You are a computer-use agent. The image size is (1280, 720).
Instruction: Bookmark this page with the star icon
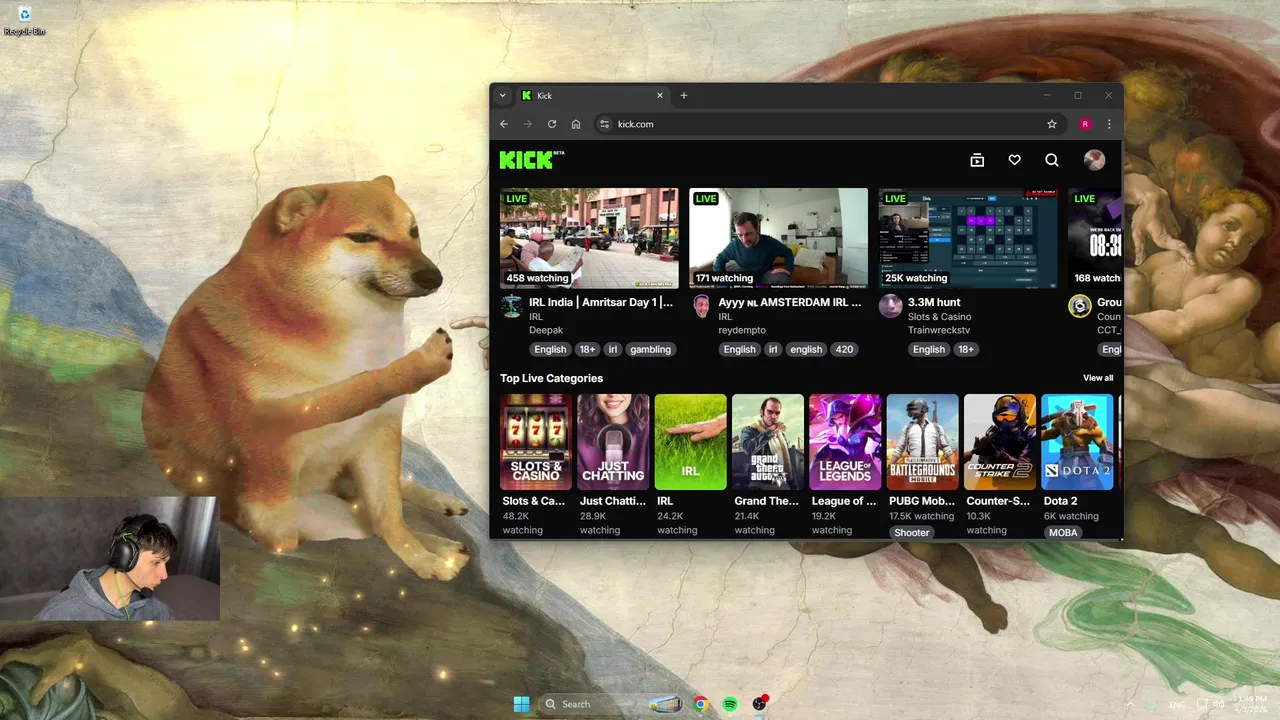tap(1052, 124)
